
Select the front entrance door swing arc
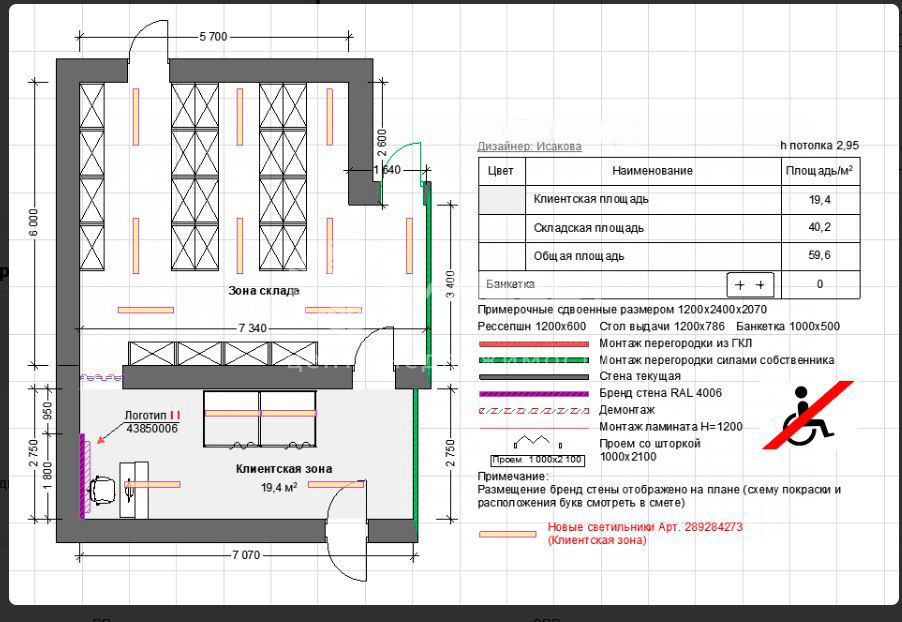[346, 531]
